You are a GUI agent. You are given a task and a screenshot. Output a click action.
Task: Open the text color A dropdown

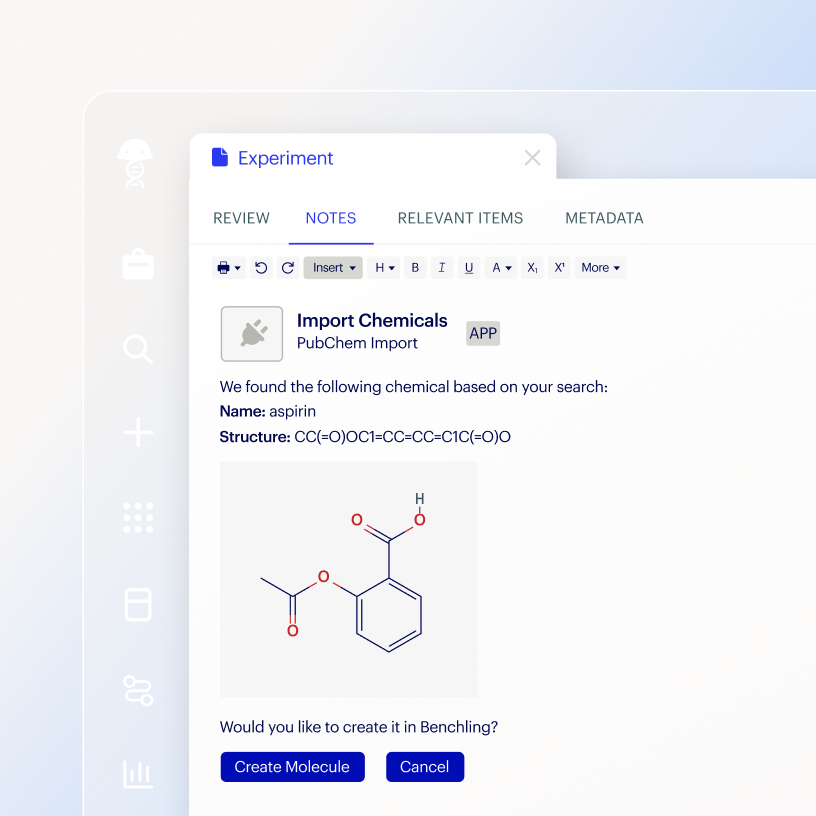click(501, 268)
